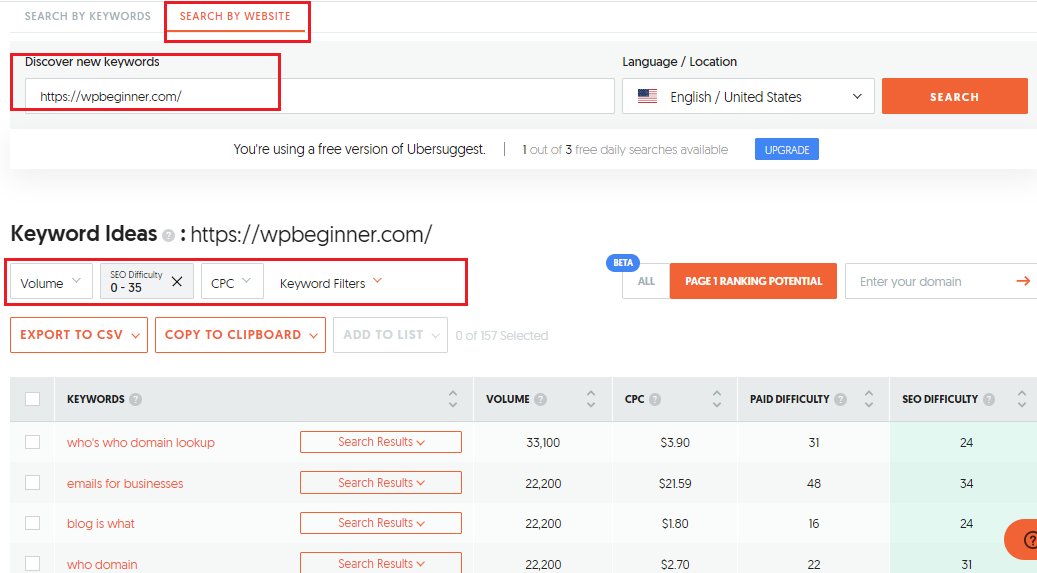Screen dimensions: 1037x573
Task: Click the 33,100 volume cell
Action: click(x=543, y=443)
